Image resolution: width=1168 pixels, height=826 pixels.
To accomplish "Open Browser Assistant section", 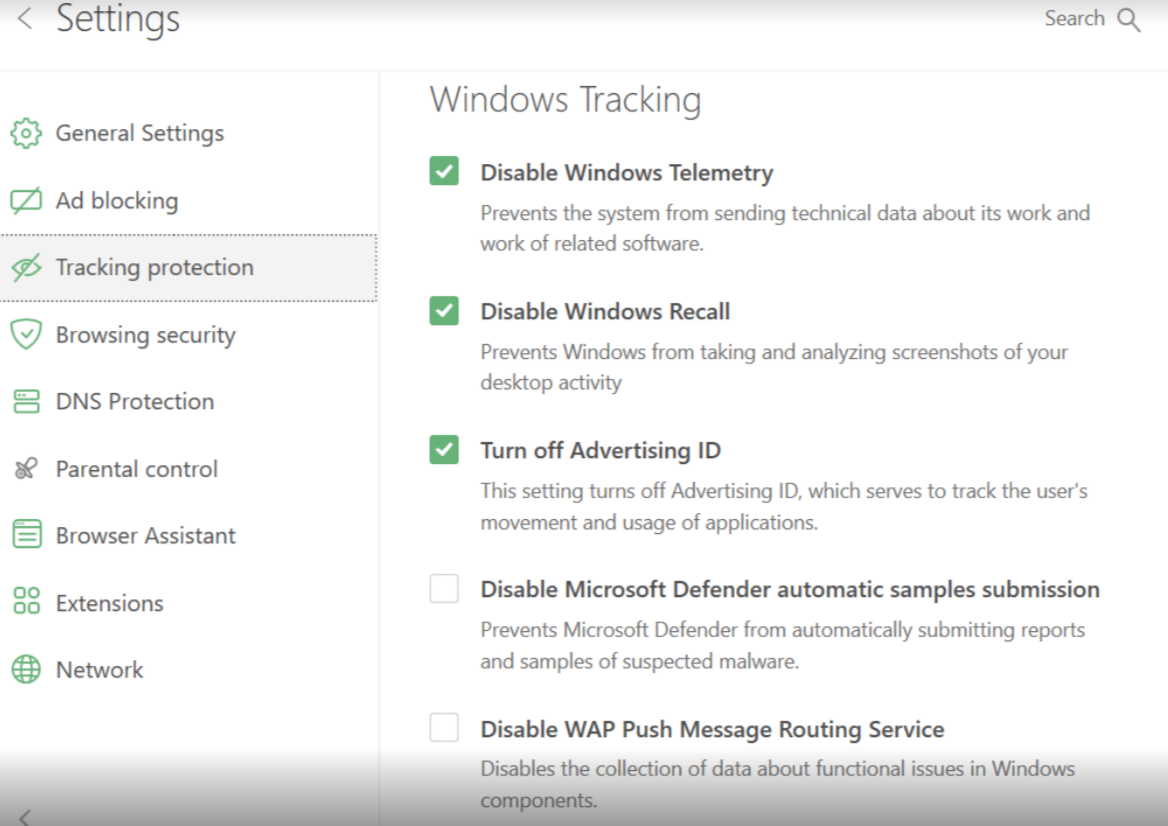I will [x=188, y=536].
